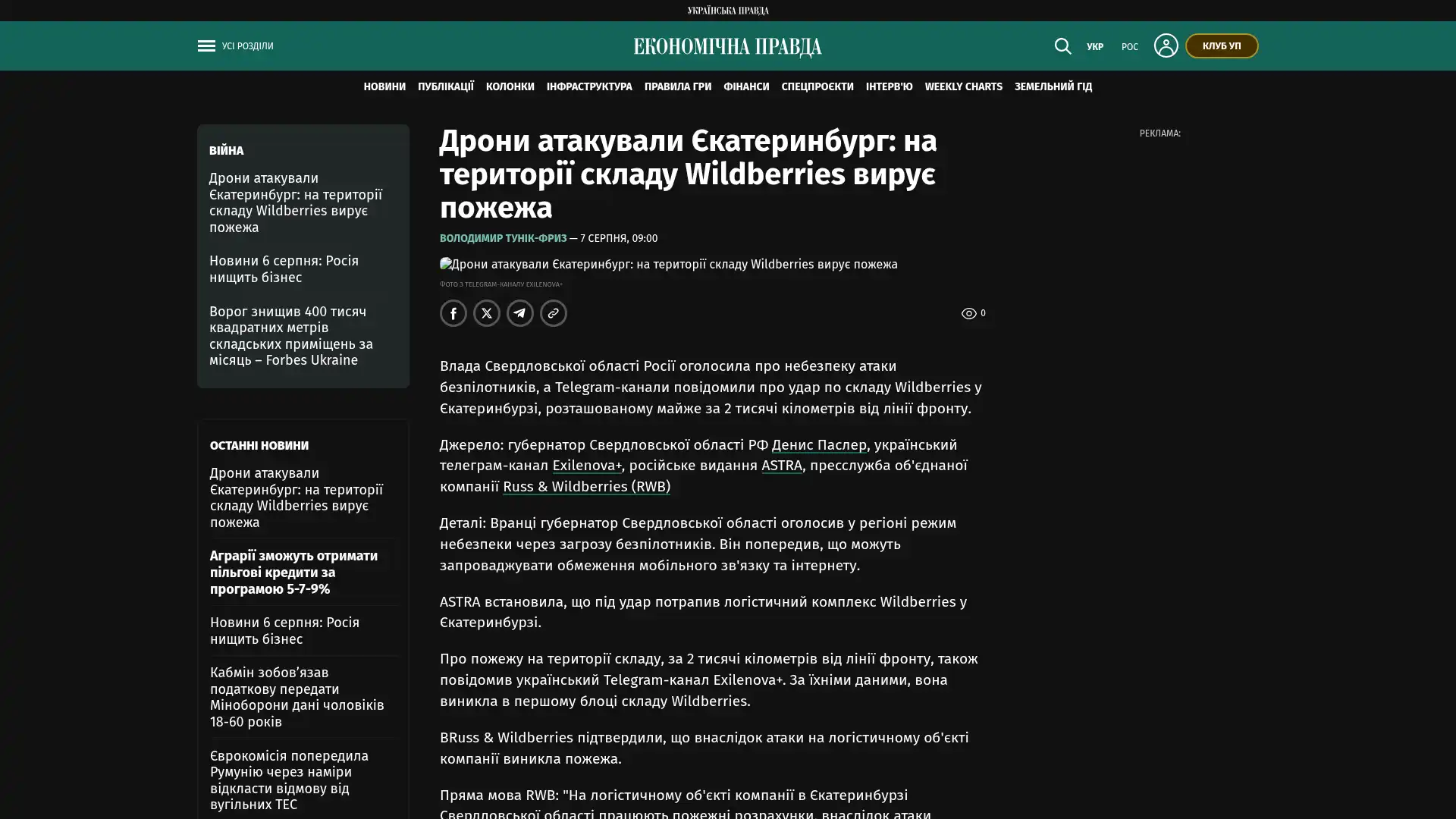Click Усі розділи label
Viewport: 1456px width, 819px height.
(x=248, y=46)
